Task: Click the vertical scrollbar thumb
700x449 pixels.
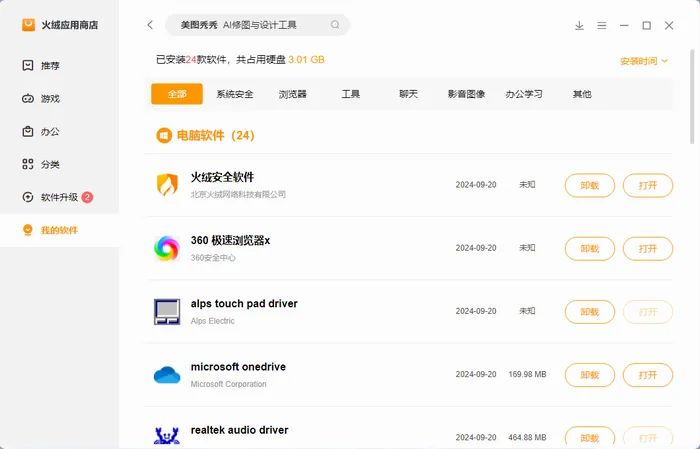Action: click(x=692, y=96)
